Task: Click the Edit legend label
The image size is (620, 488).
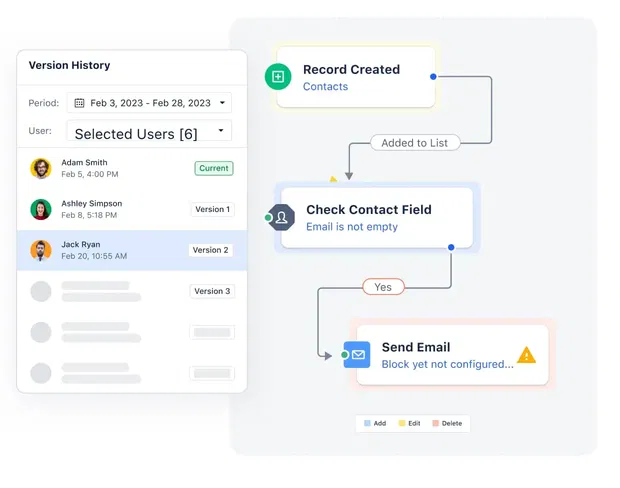Action: pyautogui.click(x=414, y=424)
